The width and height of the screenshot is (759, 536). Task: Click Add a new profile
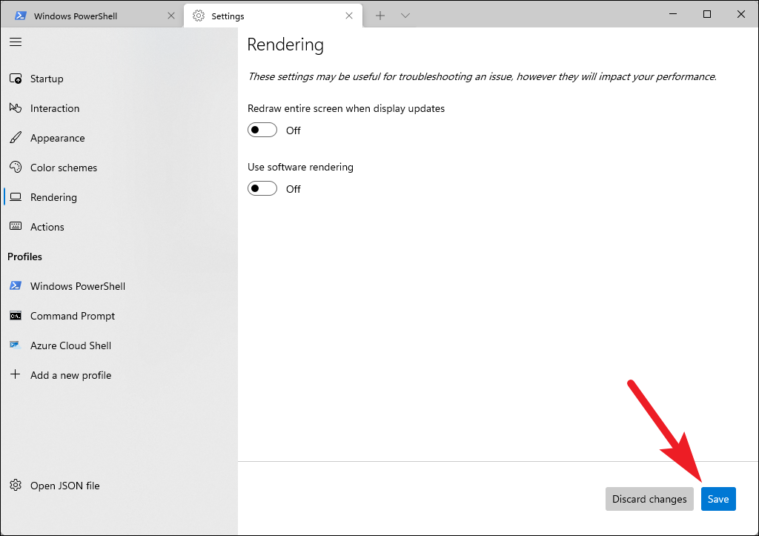[119, 375]
